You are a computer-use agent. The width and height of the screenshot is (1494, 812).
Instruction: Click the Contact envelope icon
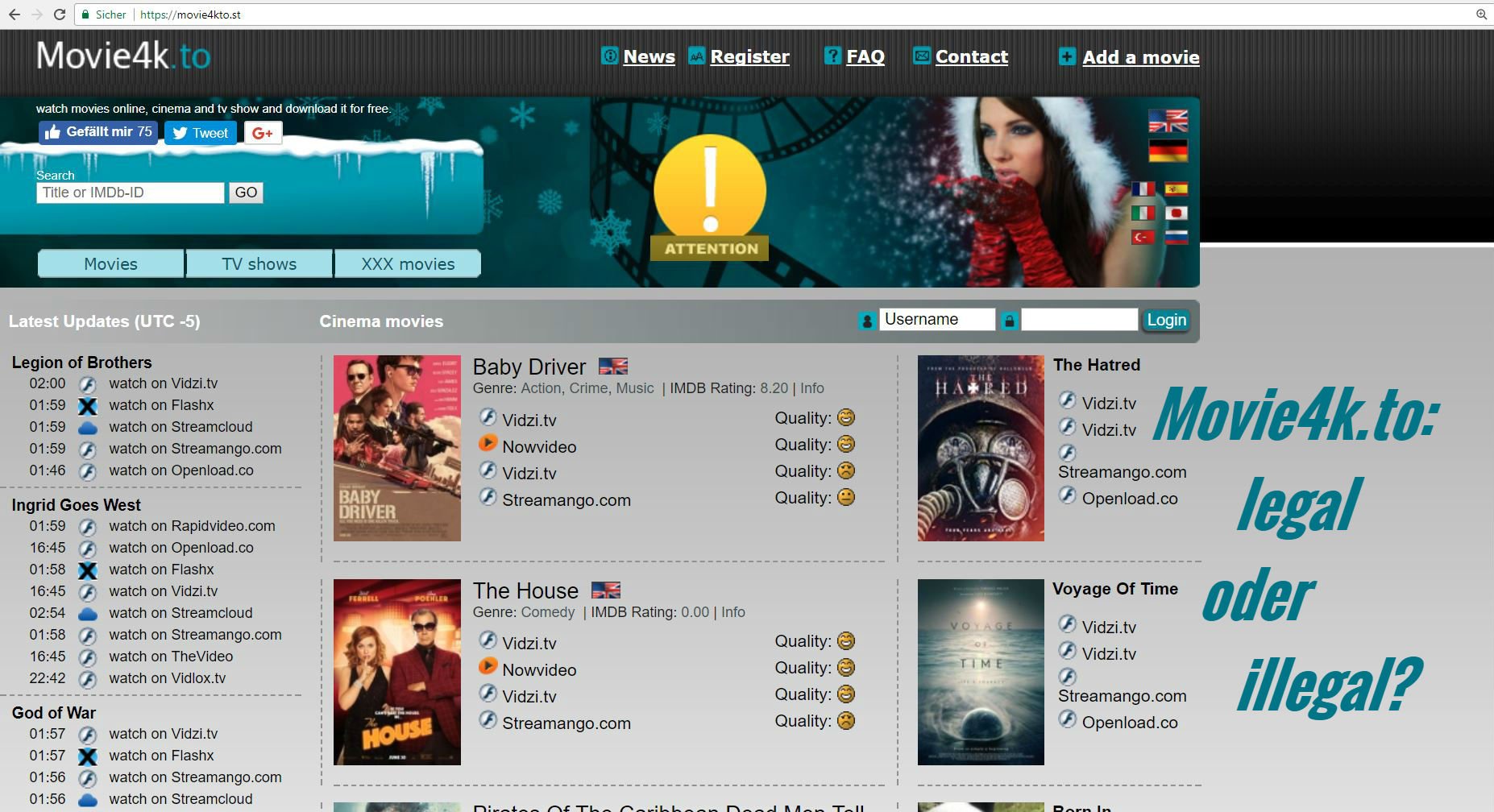tap(922, 56)
